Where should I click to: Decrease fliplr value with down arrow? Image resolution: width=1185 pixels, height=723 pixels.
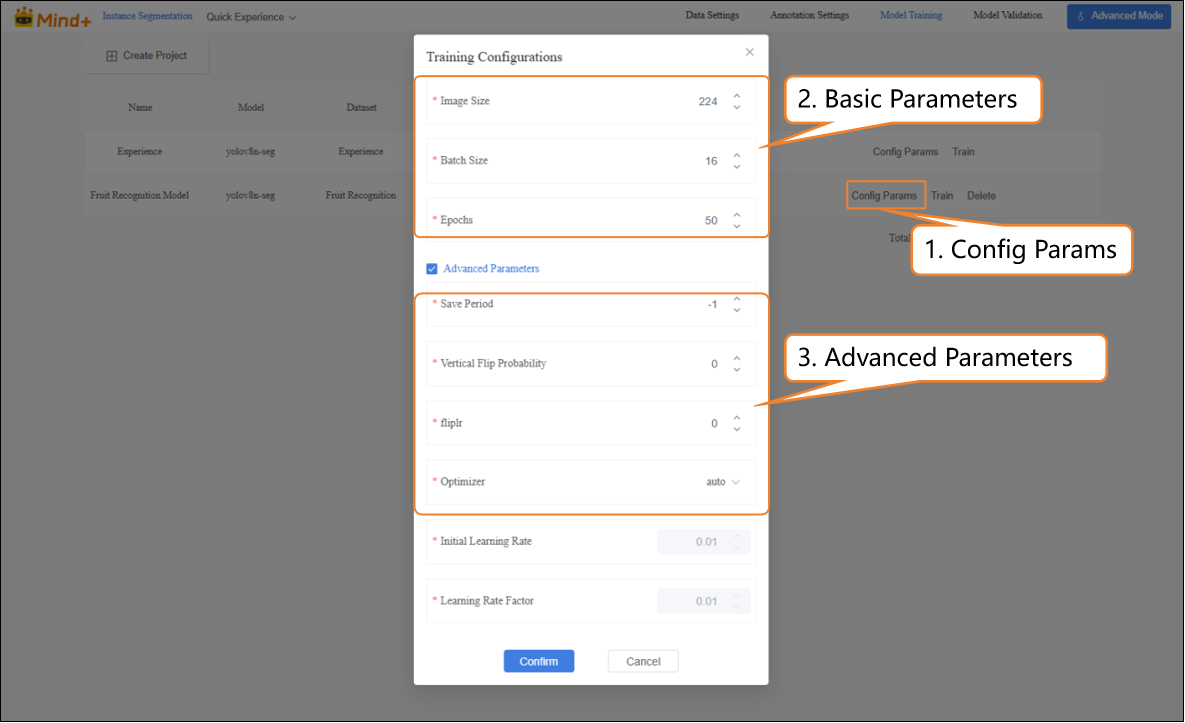737,429
